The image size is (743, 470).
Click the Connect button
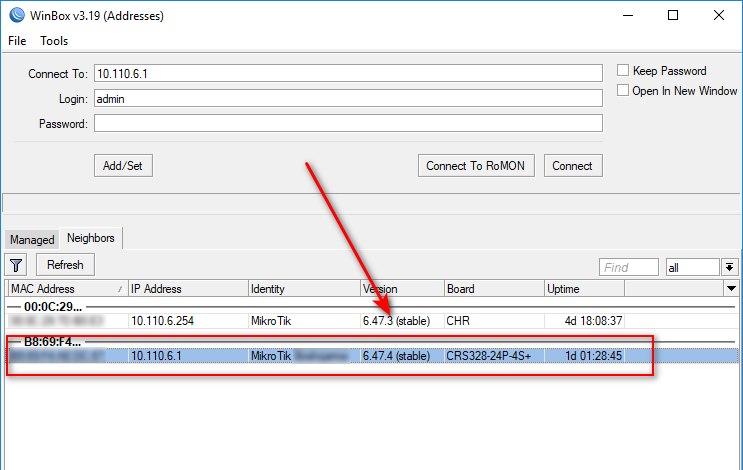click(x=573, y=166)
